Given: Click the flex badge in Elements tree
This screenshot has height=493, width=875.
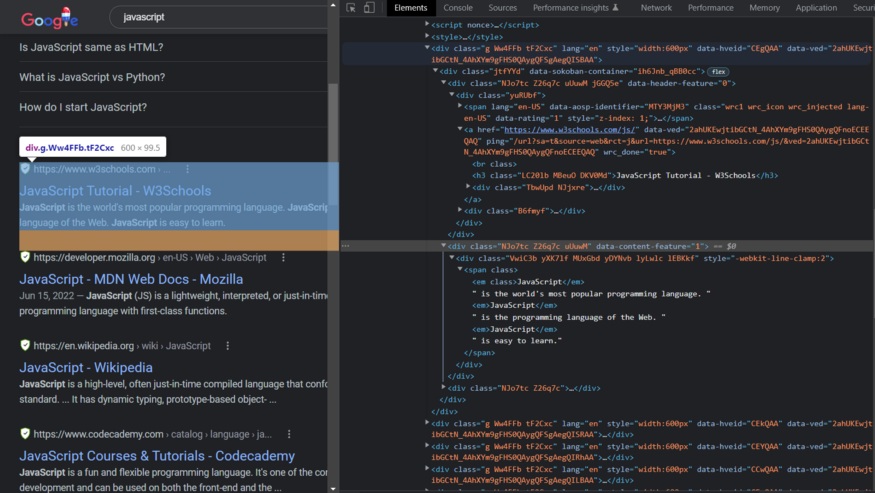Looking at the screenshot, I should [x=718, y=72].
